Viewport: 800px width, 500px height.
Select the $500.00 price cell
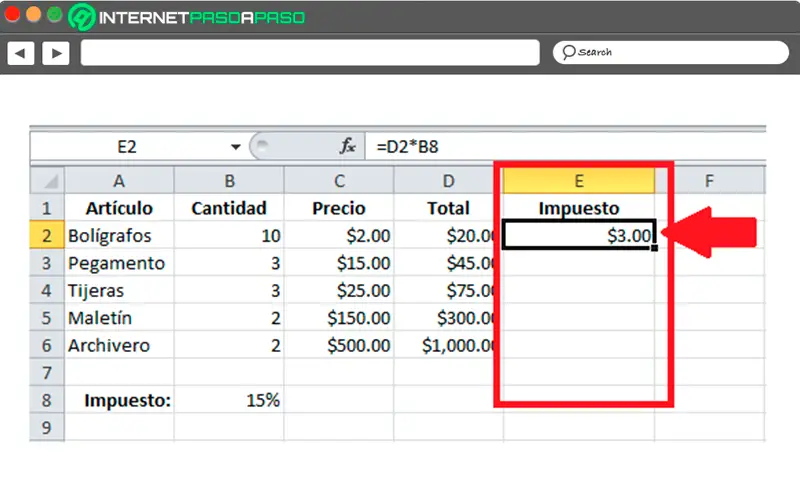pos(339,345)
